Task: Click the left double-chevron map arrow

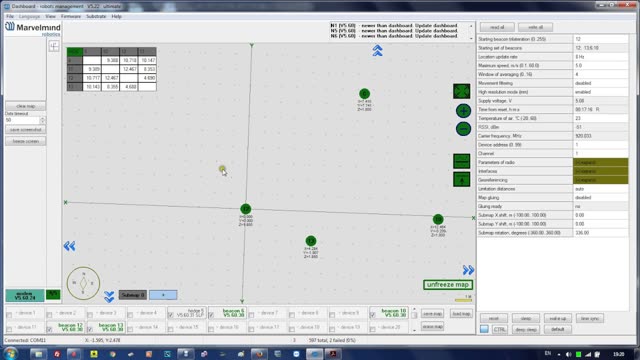Action: 69,246
